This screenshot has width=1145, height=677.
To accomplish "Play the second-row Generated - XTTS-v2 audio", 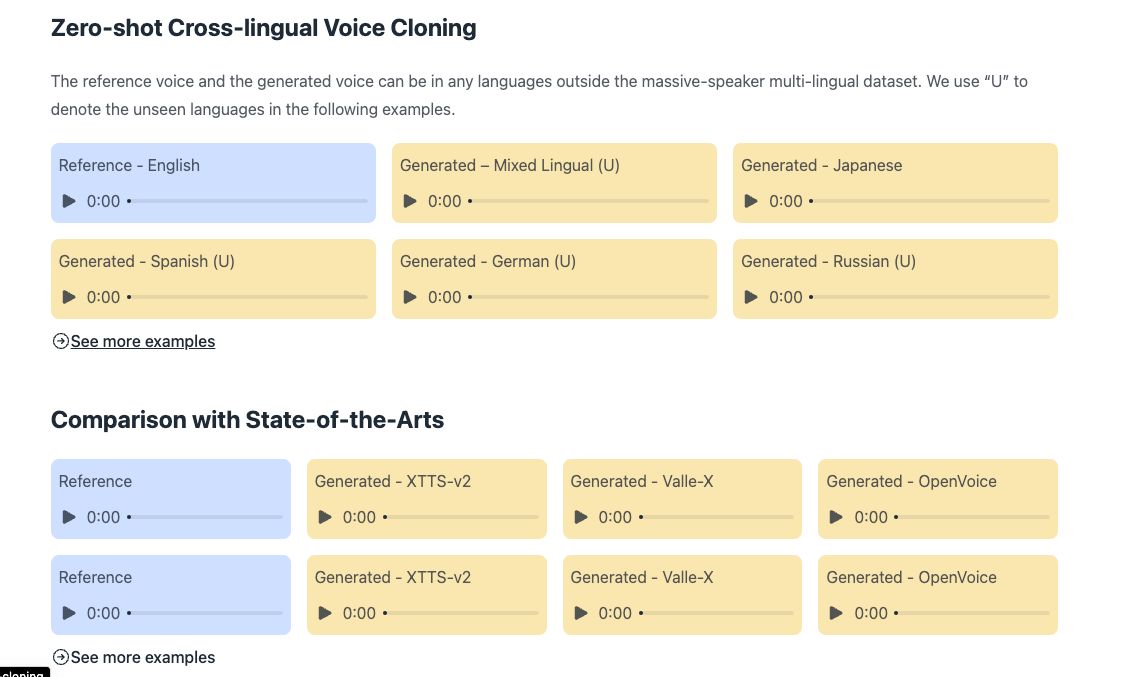I will (325, 613).
